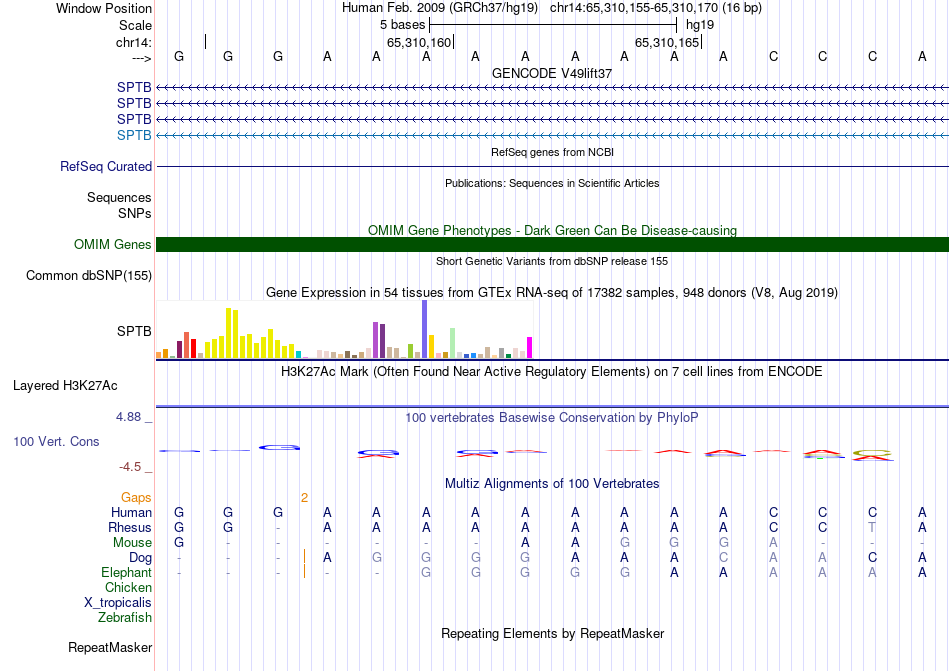Click the orange Gaps row label
This screenshot has width=950, height=671.
[136, 497]
